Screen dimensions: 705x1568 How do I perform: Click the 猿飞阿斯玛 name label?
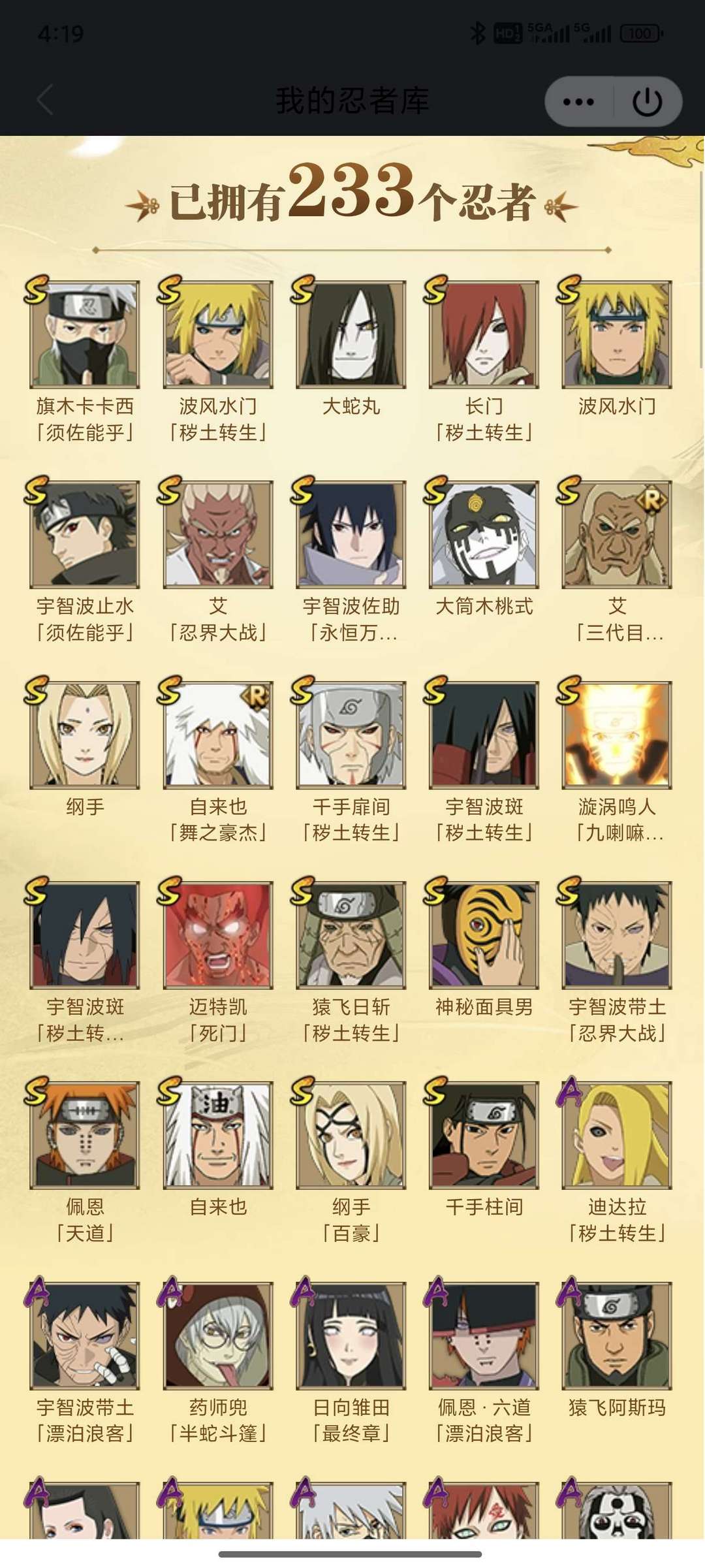[618, 1407]
